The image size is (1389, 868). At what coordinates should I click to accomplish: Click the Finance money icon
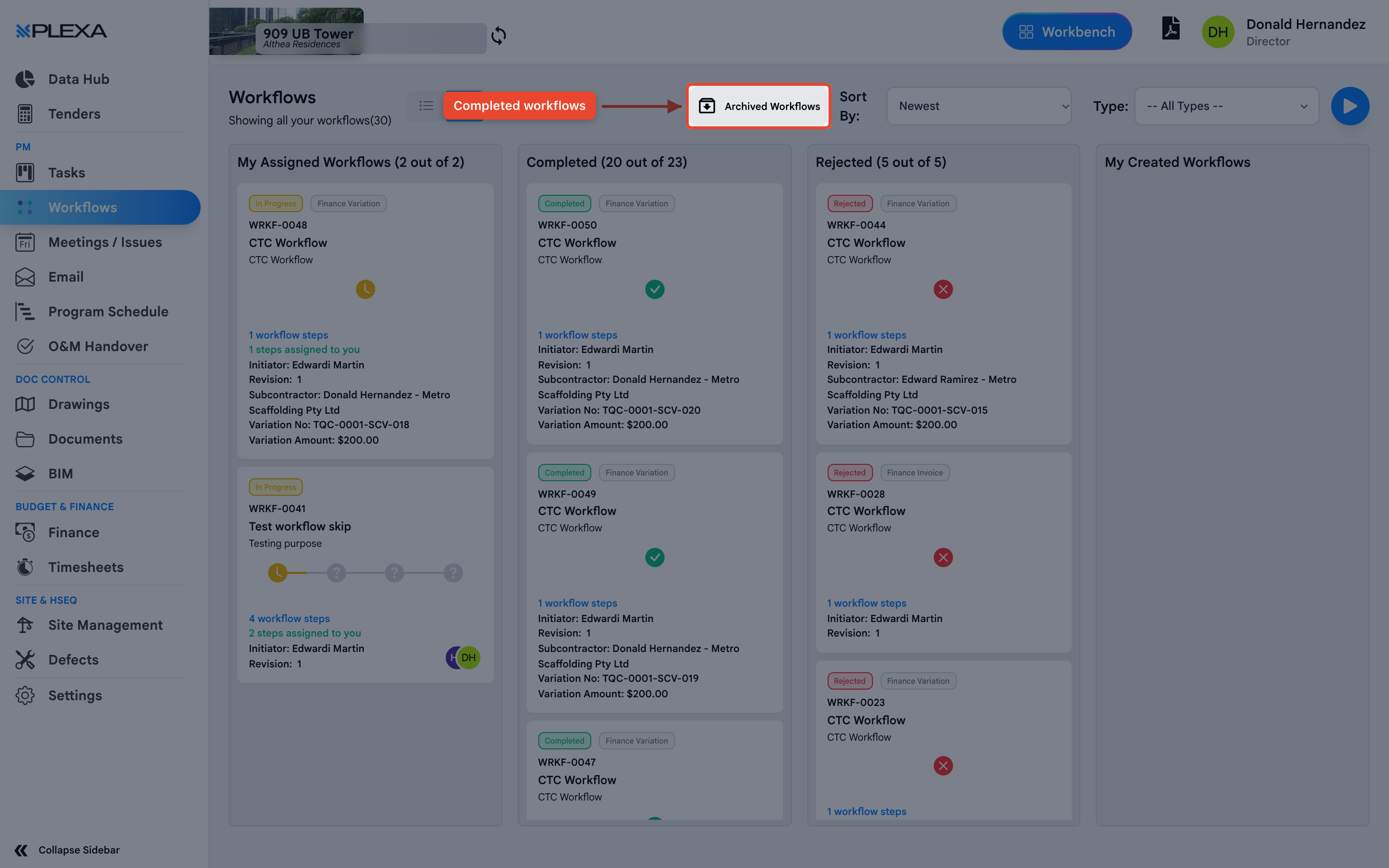click(x=25, y=532)
